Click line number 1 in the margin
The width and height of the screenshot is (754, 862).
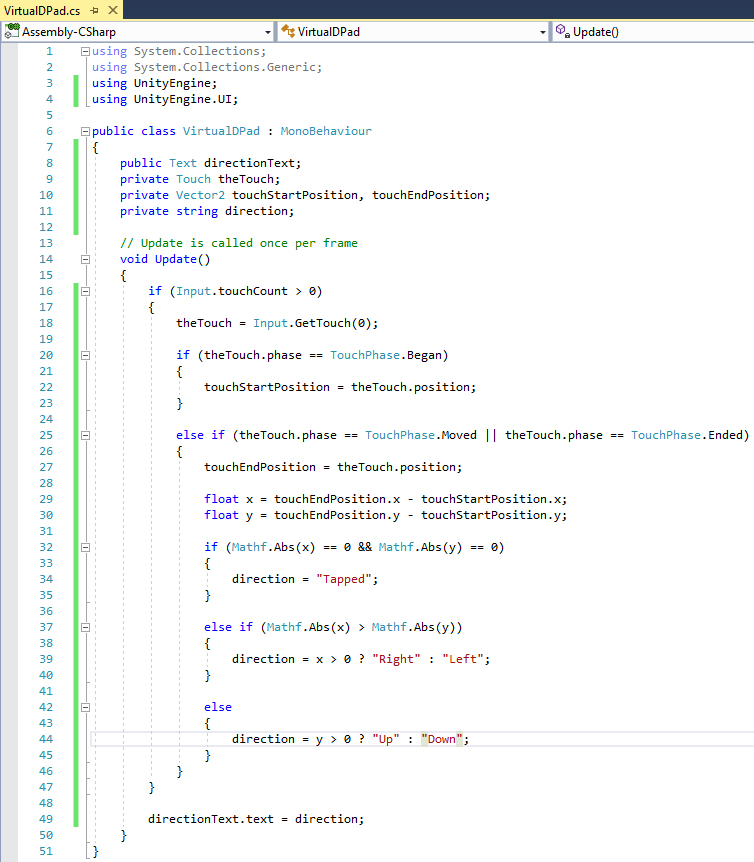click(x=49, y=51)
